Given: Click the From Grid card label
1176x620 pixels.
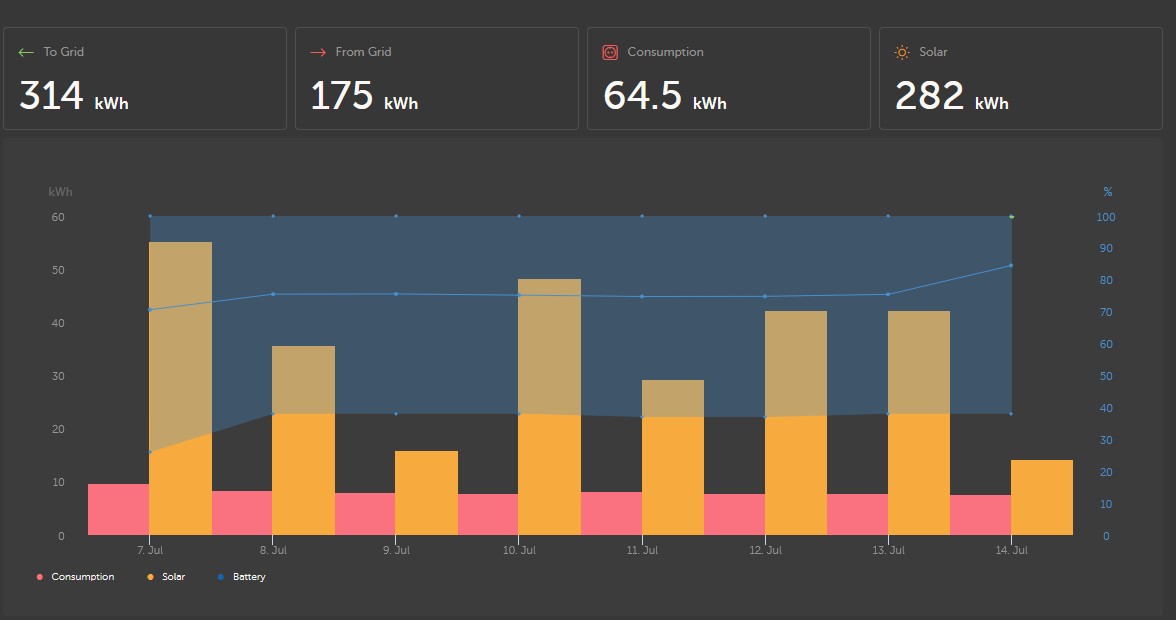Looking at the screenshot, I should tap(363, 52).
